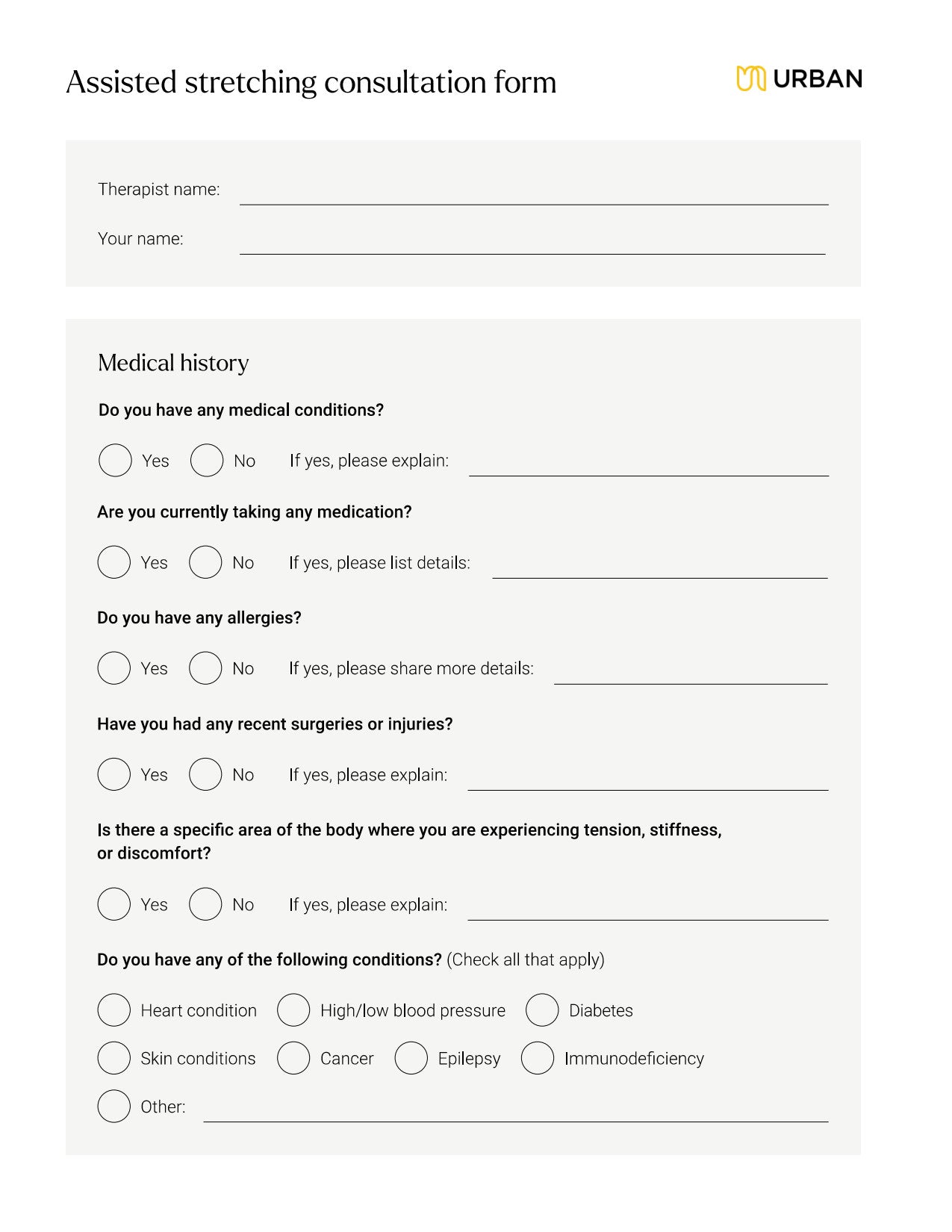Select No for currently taking medication

click(x=205, y=562)
